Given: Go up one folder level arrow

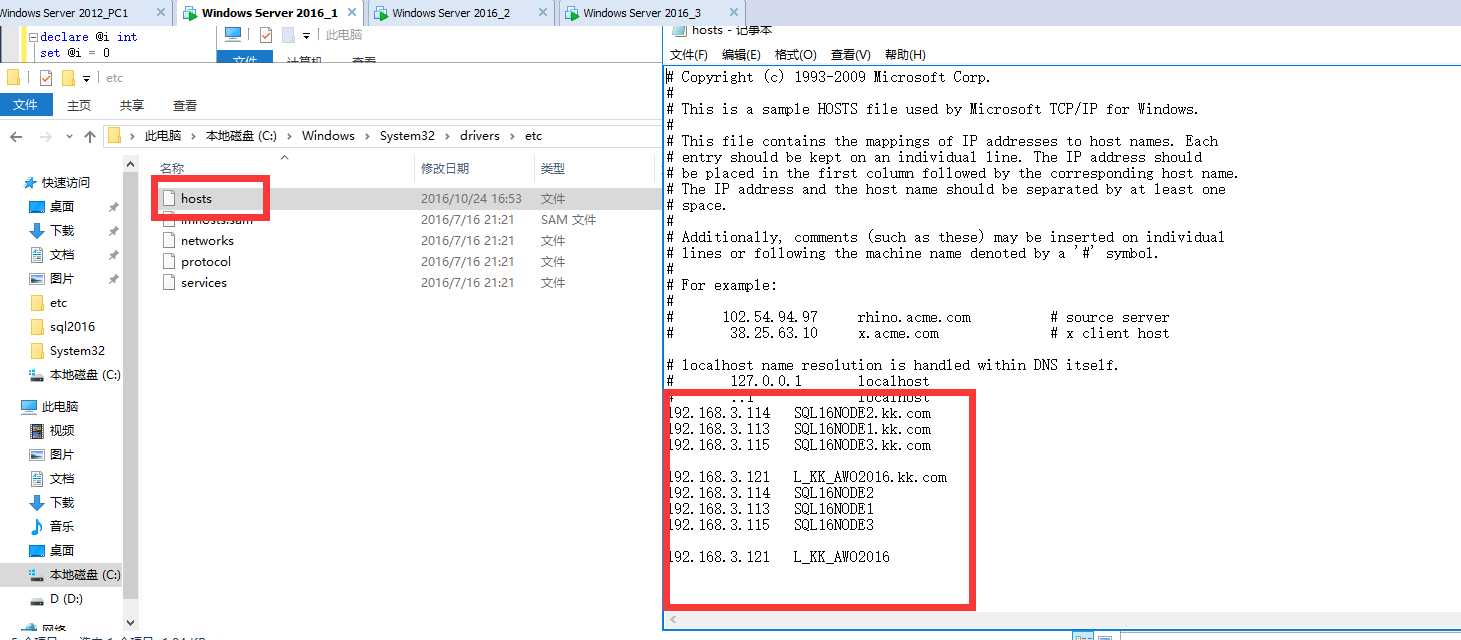Looking at the screenshot, I should click(x=90, y=136).
